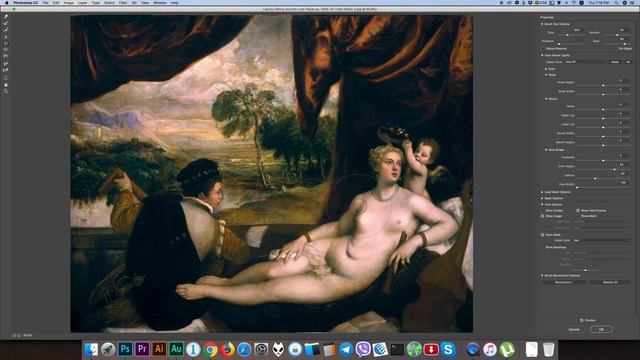Expand Load Mesh Options section
Image resolution: width=640 pixels, height=360 pixels.
pyautogui.click(x=542, y=192)
